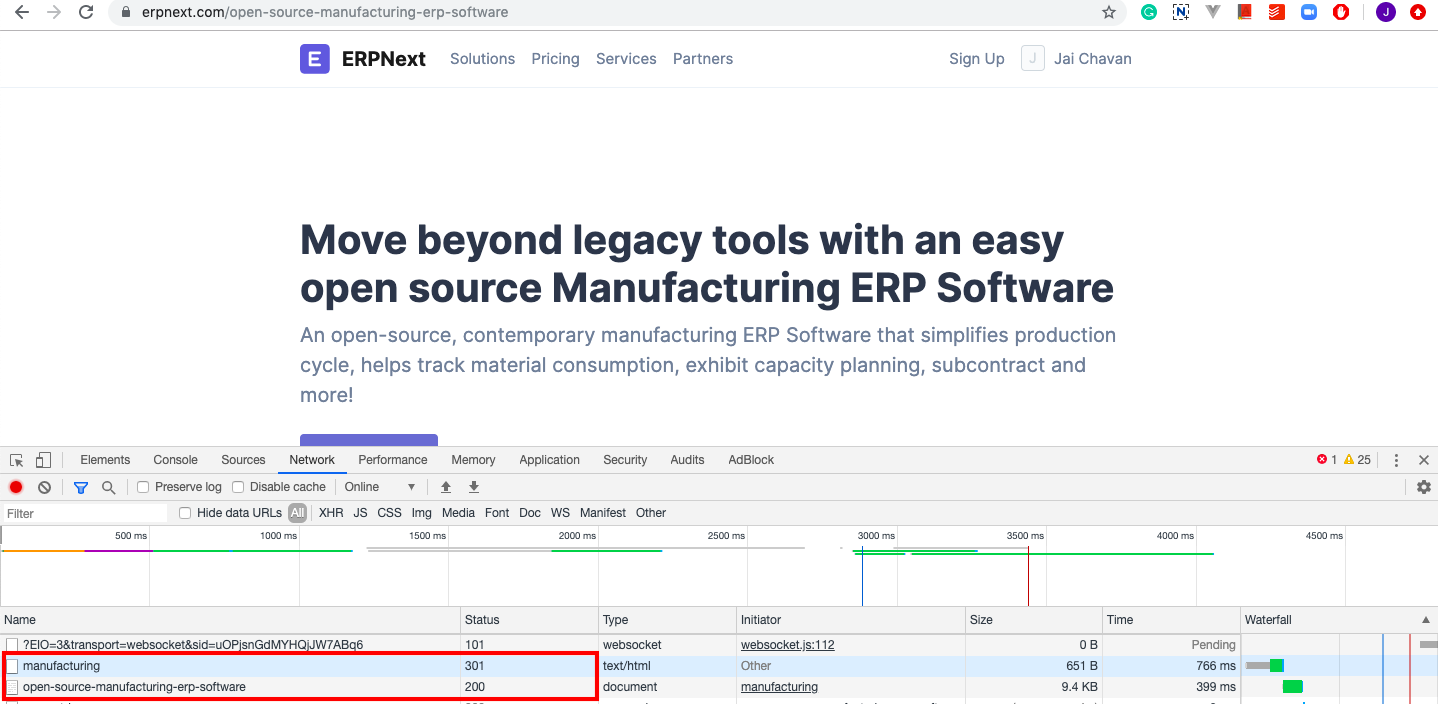1438x704 pixels.
Task: Clear the network log with the clear icon
Action: click(x=44, y=487)
